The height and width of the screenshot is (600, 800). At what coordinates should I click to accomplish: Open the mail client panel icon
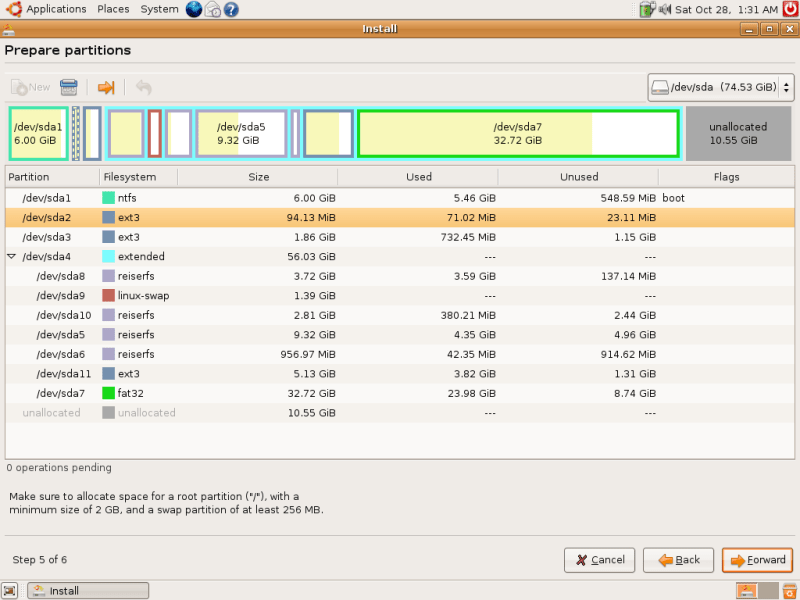tap(213, 9)
